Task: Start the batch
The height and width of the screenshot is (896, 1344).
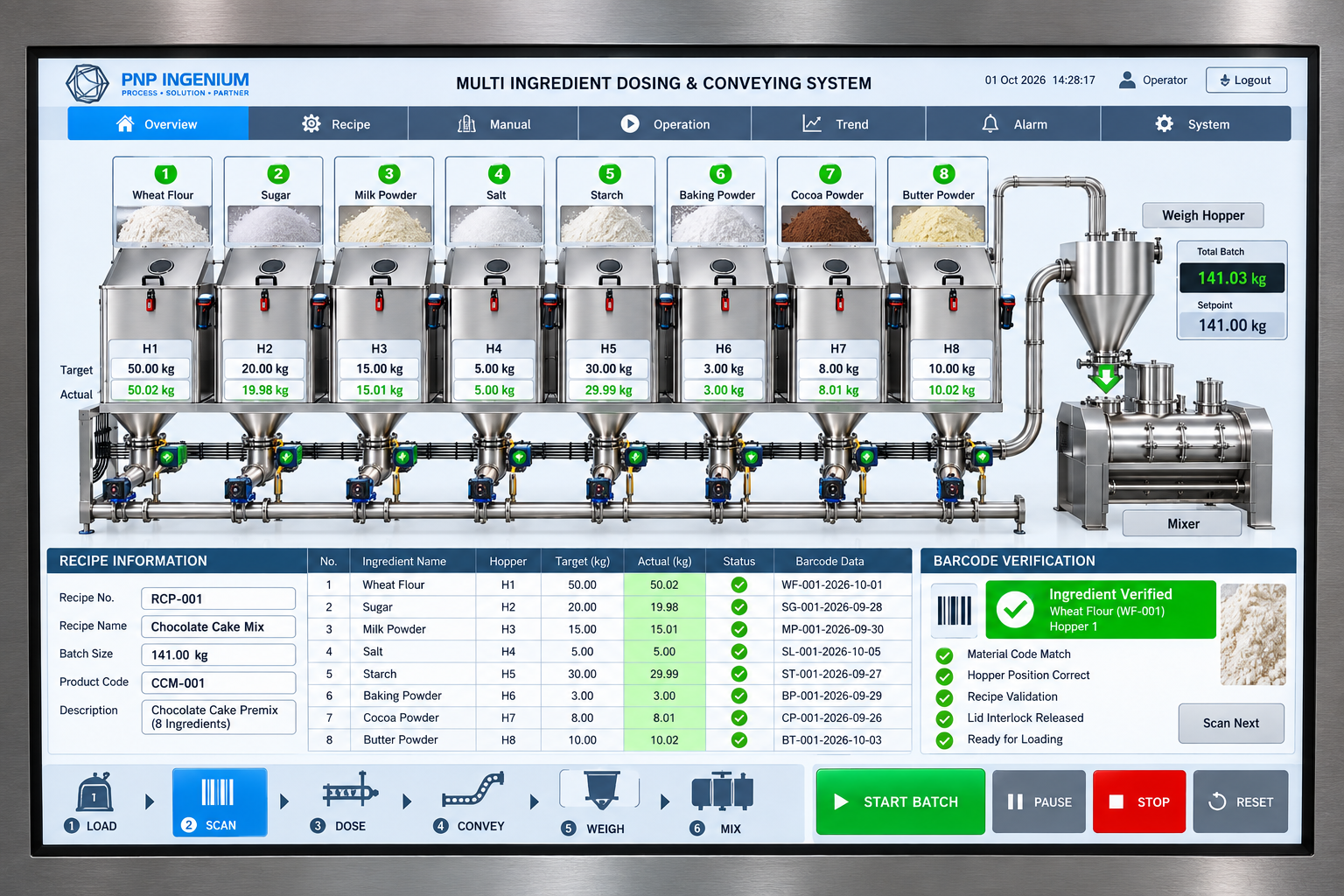Action: [x=900, y=801]
